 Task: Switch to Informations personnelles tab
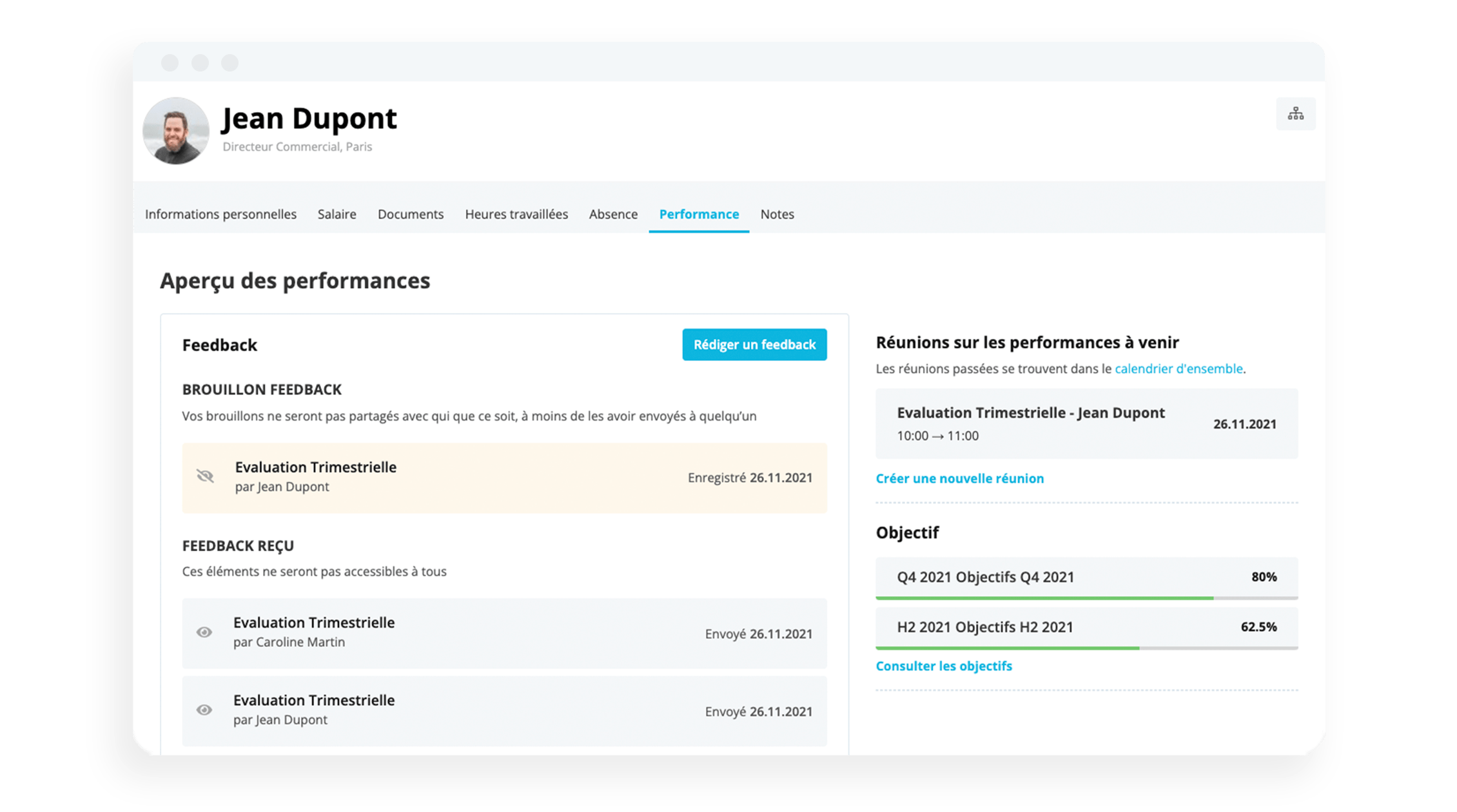(x=220, y=213)
